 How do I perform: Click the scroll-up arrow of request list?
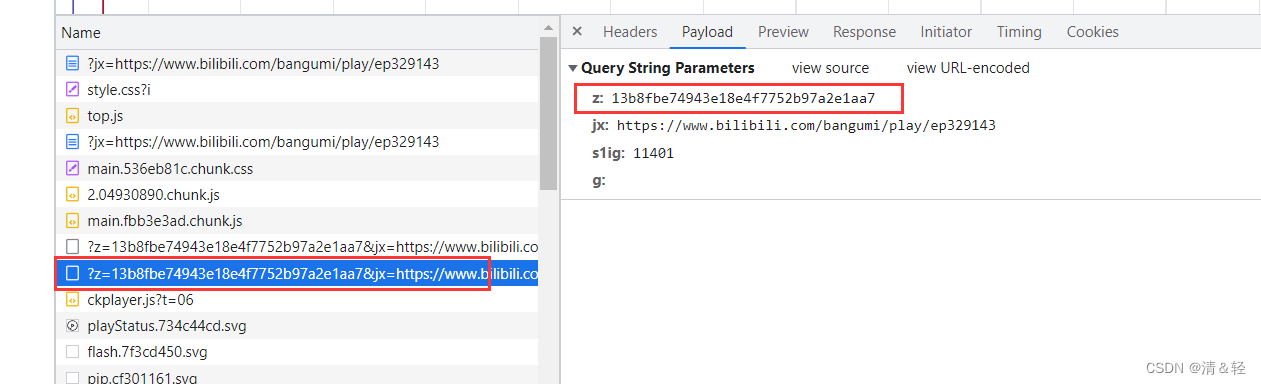tap(548, 29)
